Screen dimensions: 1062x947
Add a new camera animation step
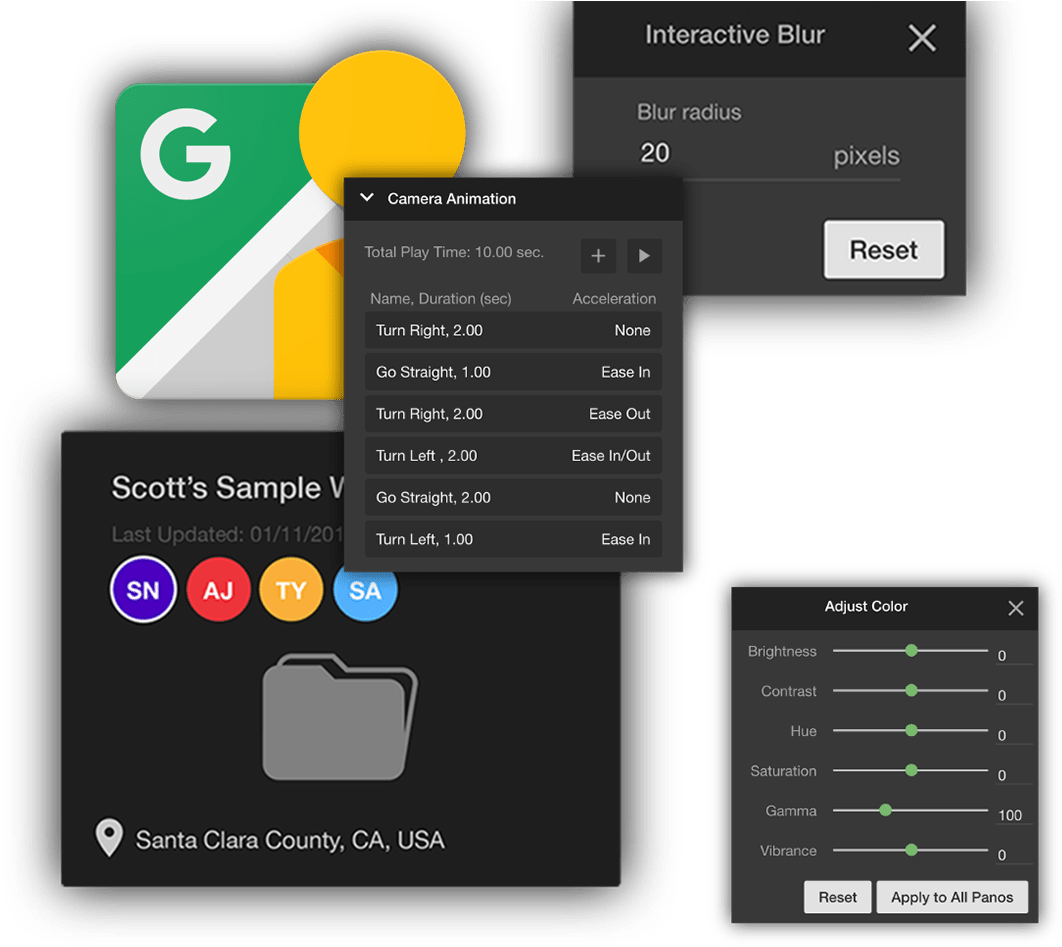[598, 256]
